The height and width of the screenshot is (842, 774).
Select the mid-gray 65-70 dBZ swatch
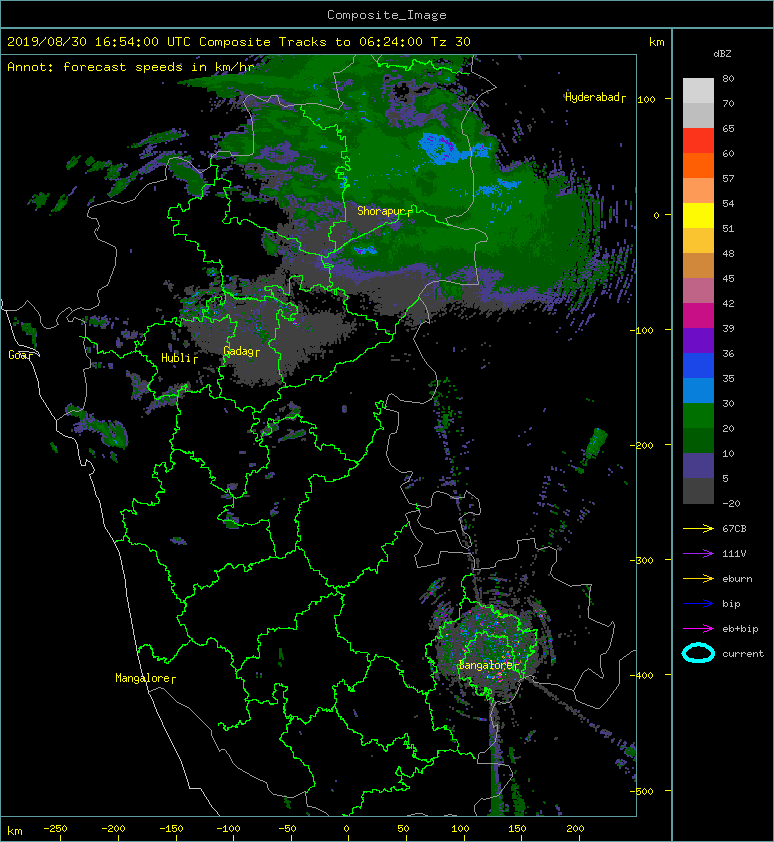(x=698, y=116)
